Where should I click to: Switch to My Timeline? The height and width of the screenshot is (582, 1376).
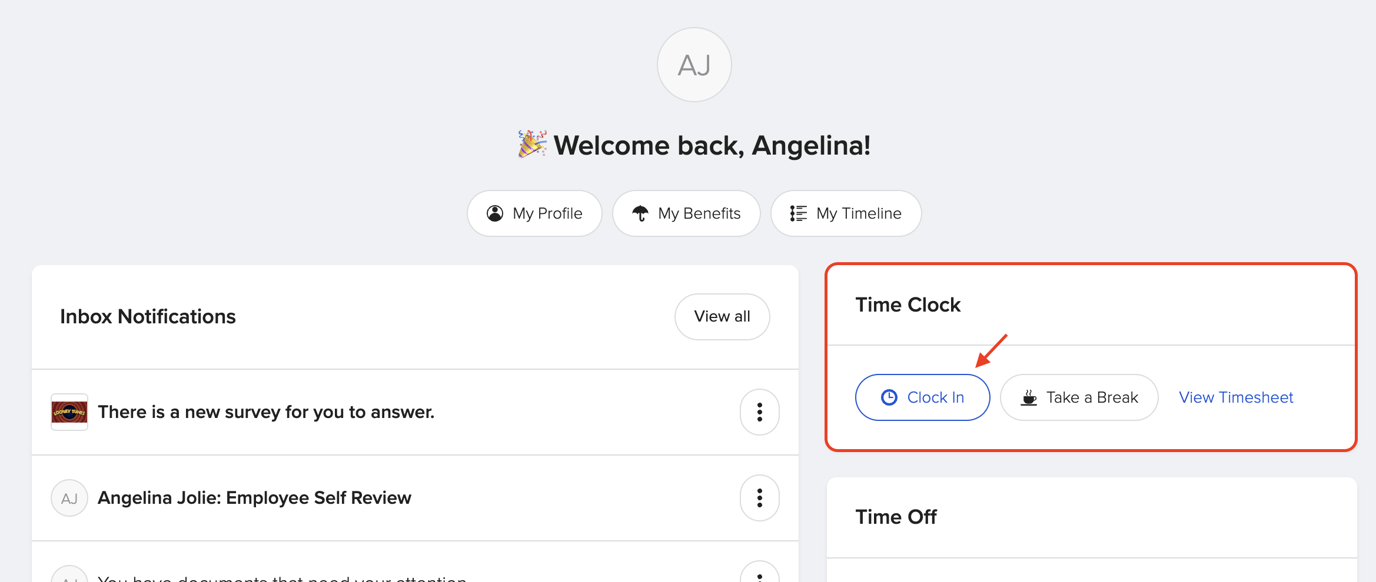pyautogui.click(x=846, y=213)
